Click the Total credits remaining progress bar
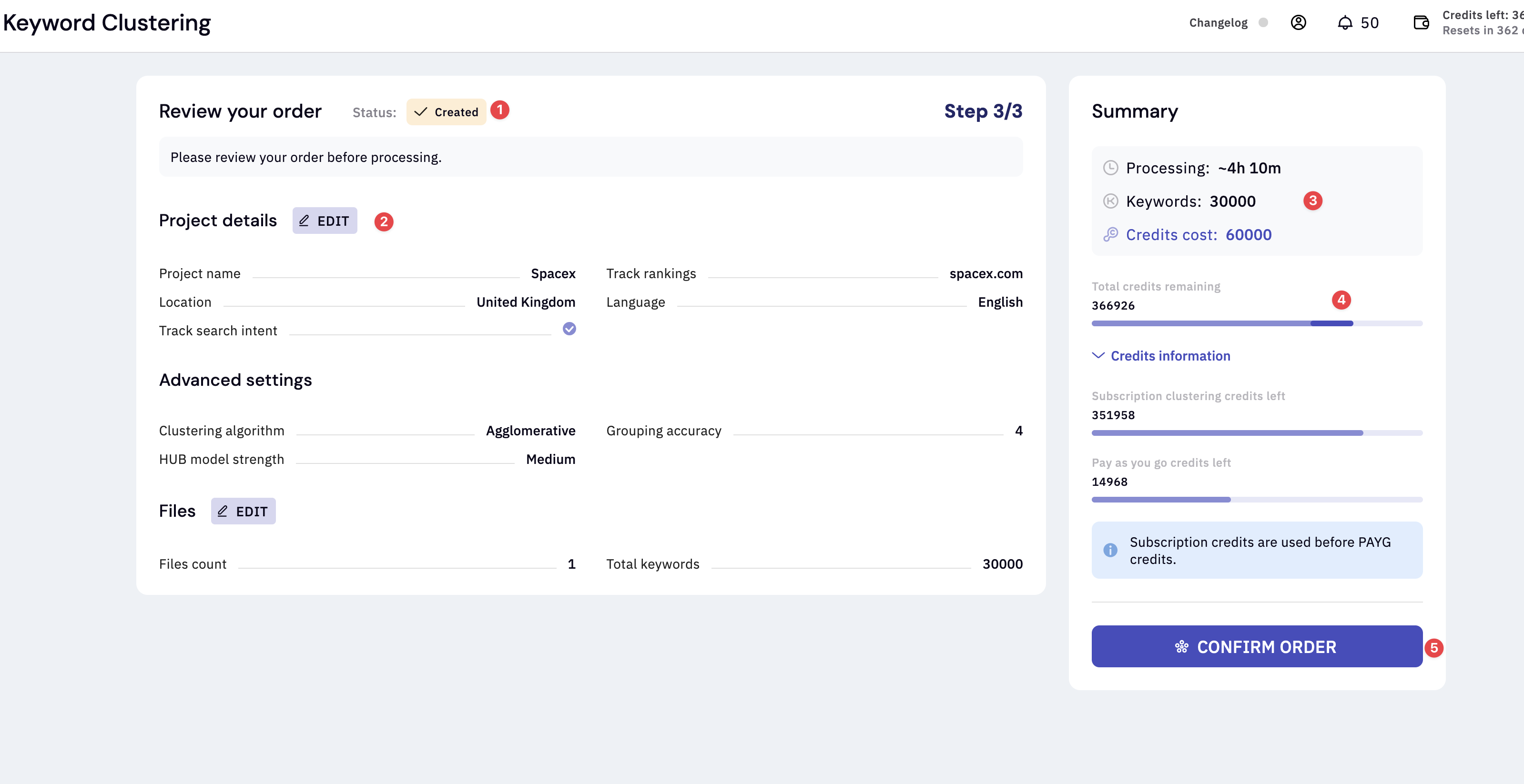This screenshot has width=1524, height=784. 1257,323
